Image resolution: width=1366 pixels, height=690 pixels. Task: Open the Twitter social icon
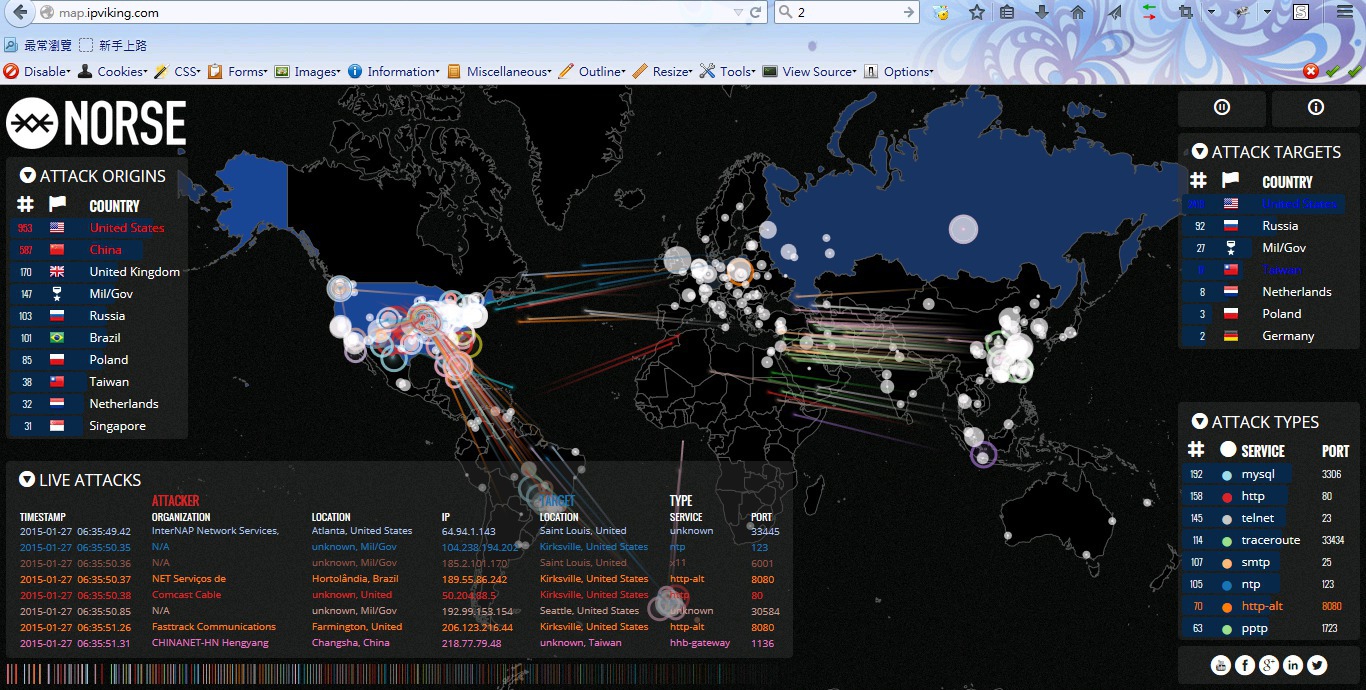click(x=1317, y=665)
